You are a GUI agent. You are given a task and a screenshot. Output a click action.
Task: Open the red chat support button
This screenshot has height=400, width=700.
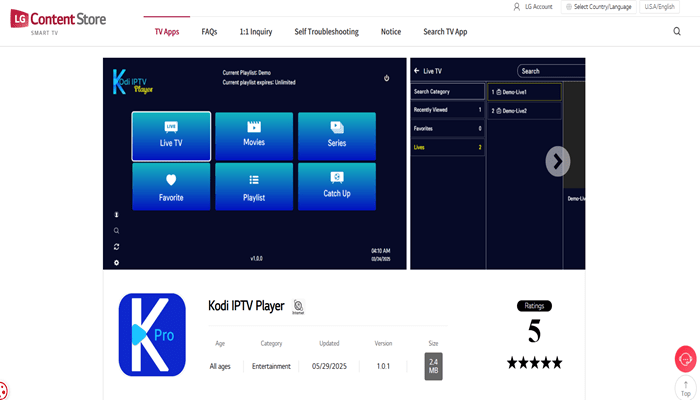coord(686,358)
